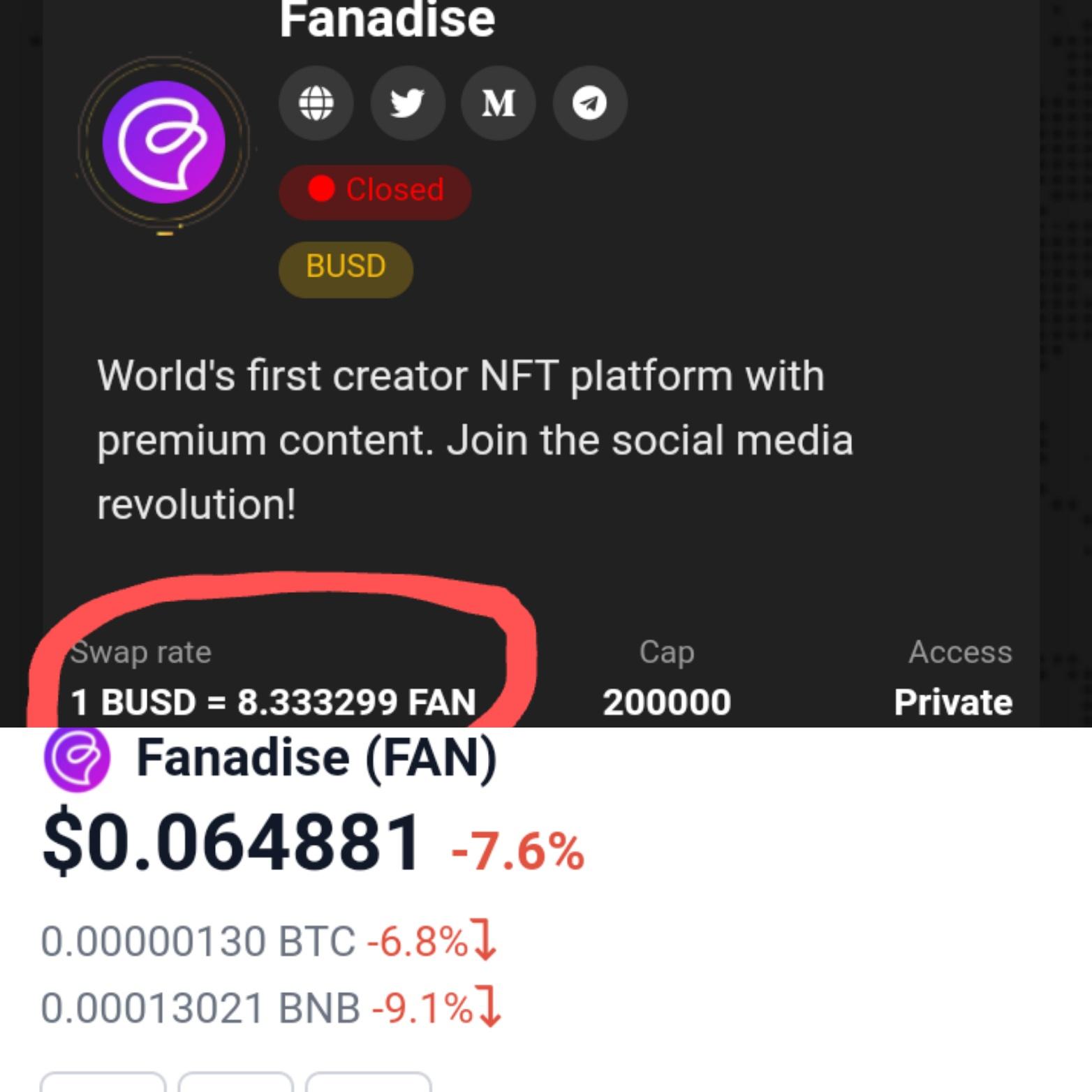Click the NFT platform description text
1092x1092 pixels.
click(475, 440)
